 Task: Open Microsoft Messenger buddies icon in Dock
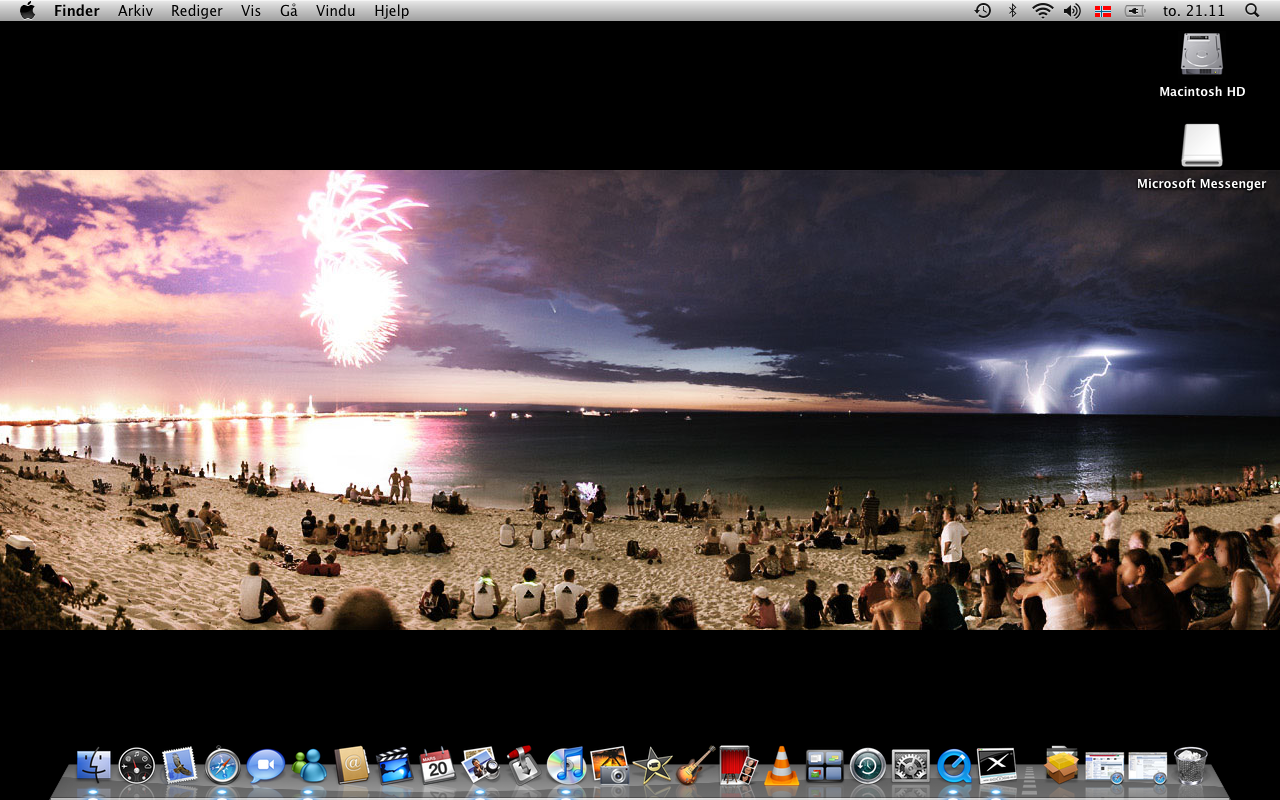point(309,766)
